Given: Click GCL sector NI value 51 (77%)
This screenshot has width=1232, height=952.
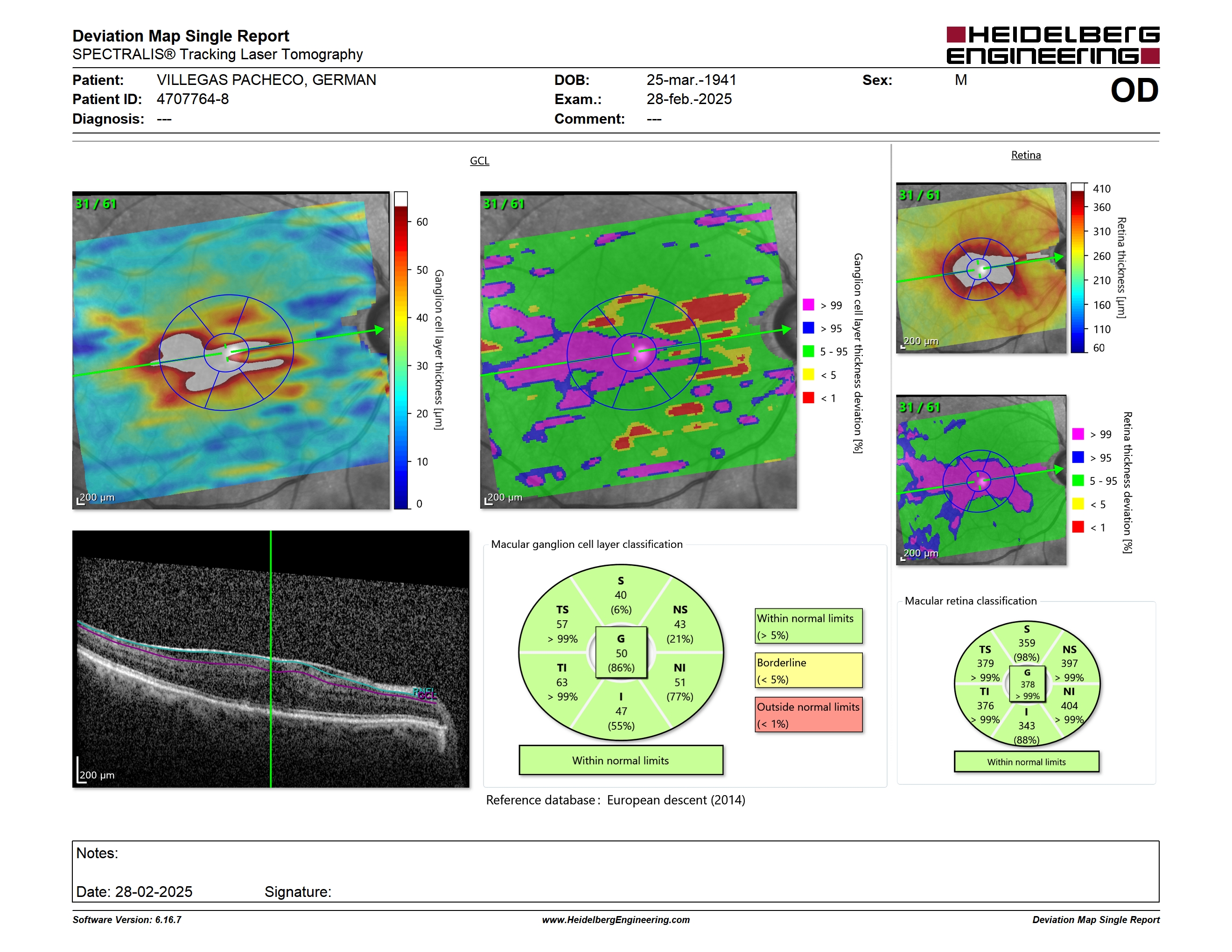Looking at the screenshot, I should click(x=680, y=689).
